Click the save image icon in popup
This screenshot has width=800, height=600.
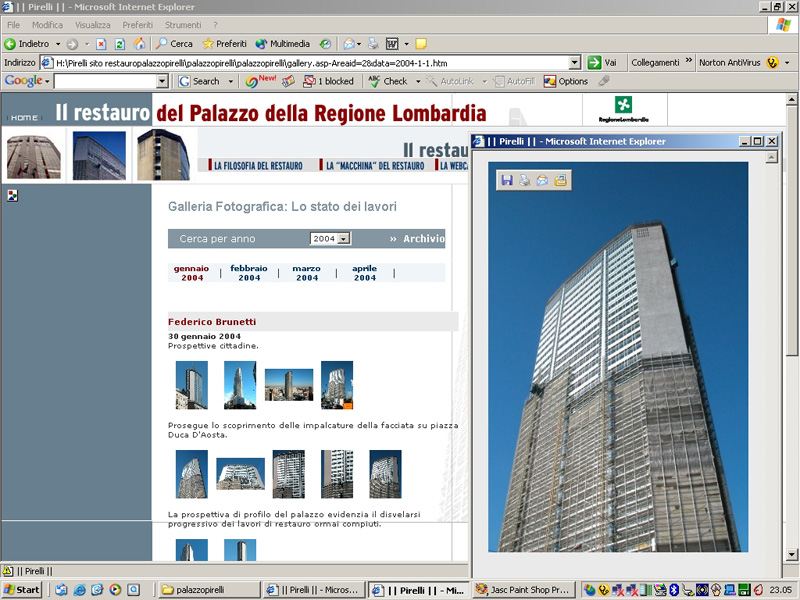tap(507, 180)
